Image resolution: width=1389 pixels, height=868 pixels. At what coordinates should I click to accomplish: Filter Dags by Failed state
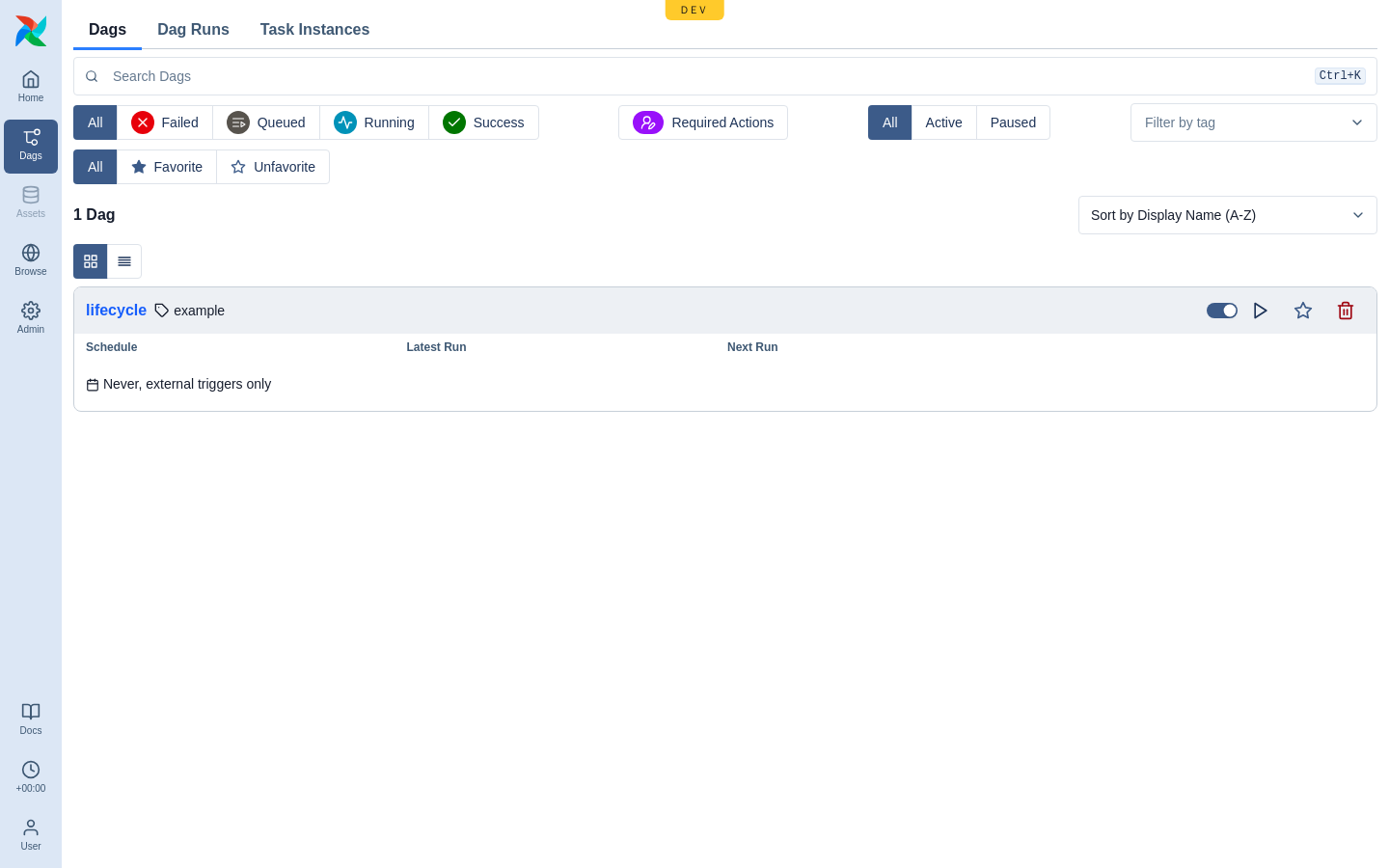165,122
